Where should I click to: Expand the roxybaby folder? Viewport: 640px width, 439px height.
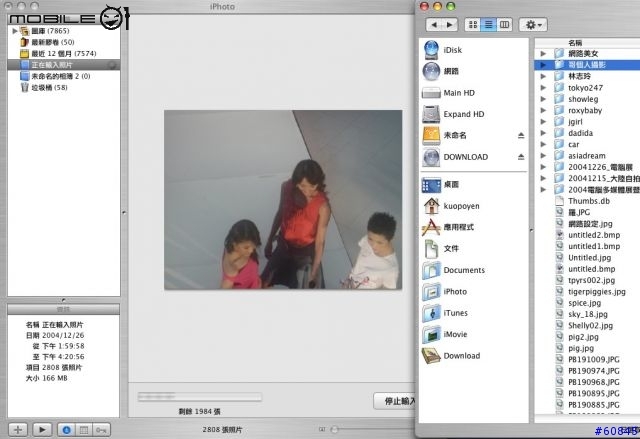coord(543,110)
